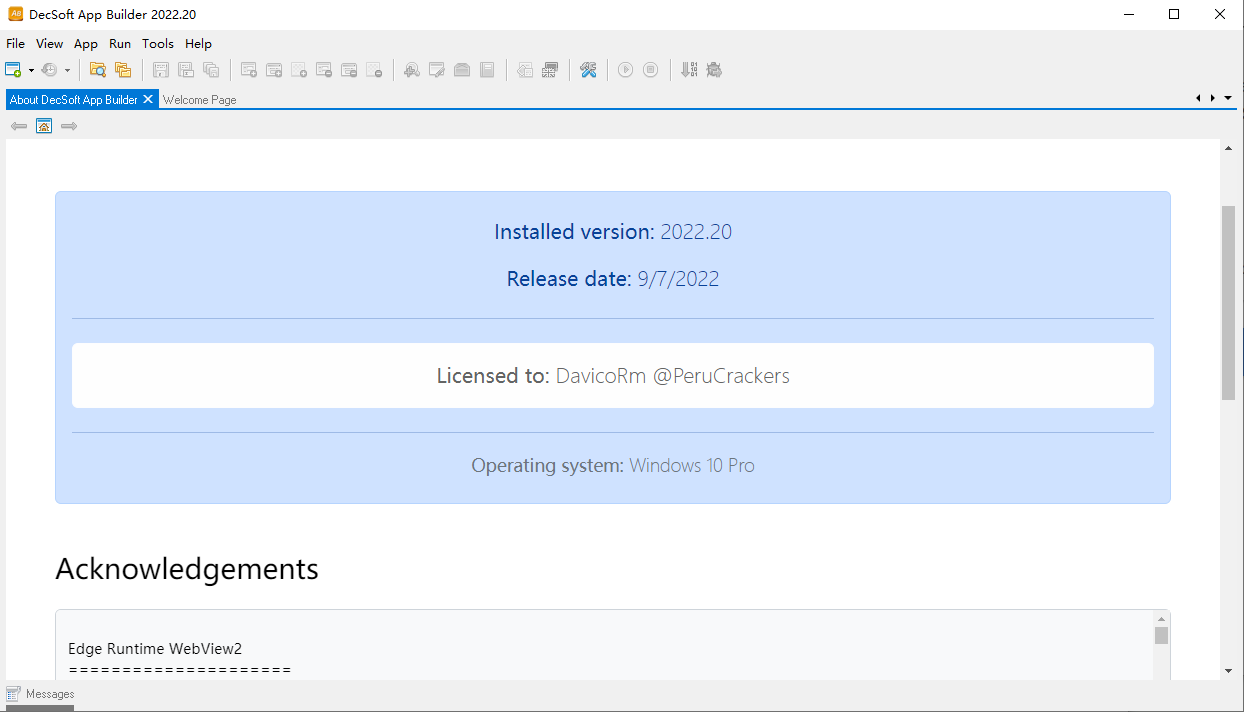This screenshot has width=1244, height=712.
Task: Open app options wrench tools icon
Action: 588,70
